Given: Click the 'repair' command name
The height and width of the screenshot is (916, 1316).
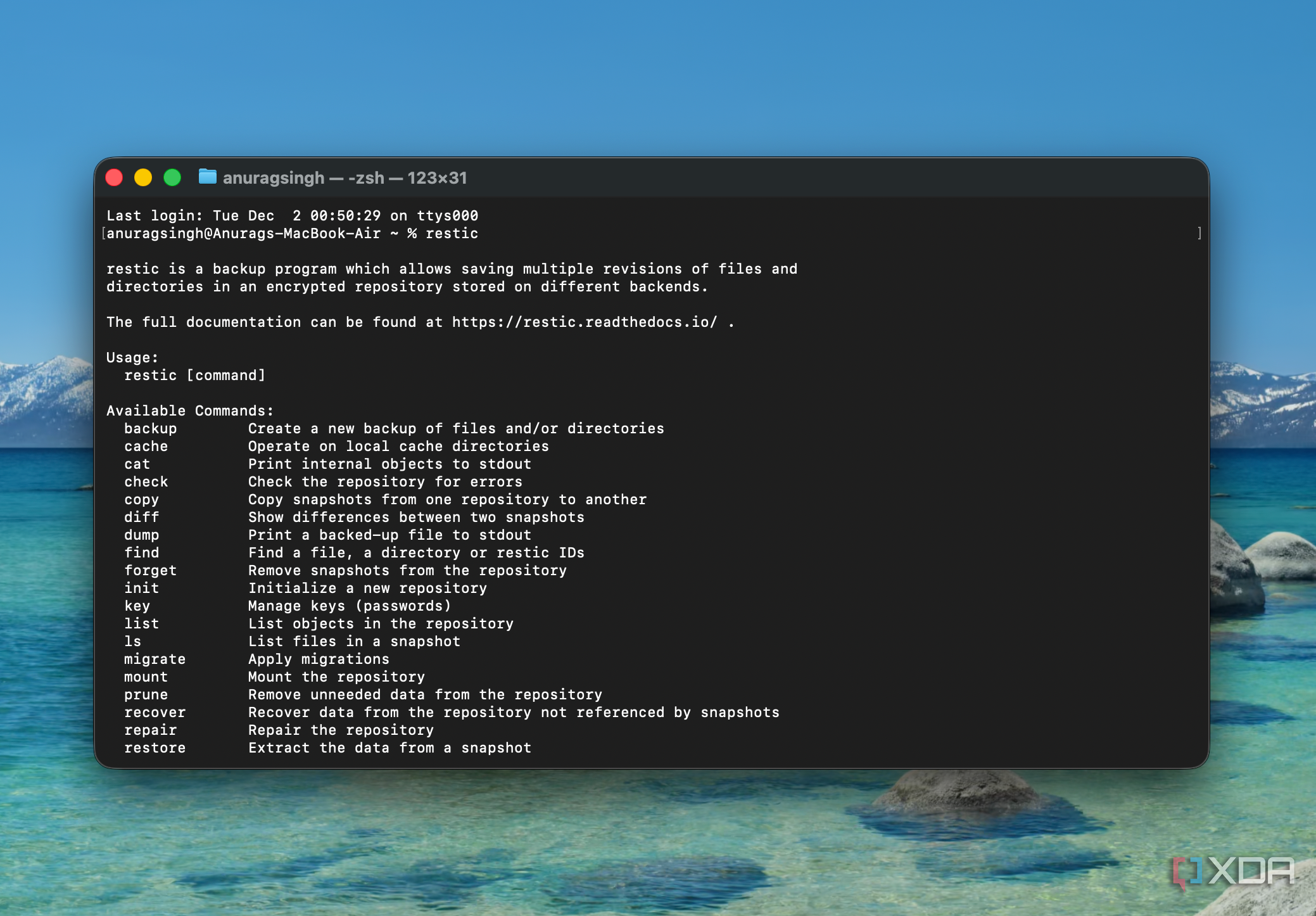Looking at the screenshot, I should point(151,730).
